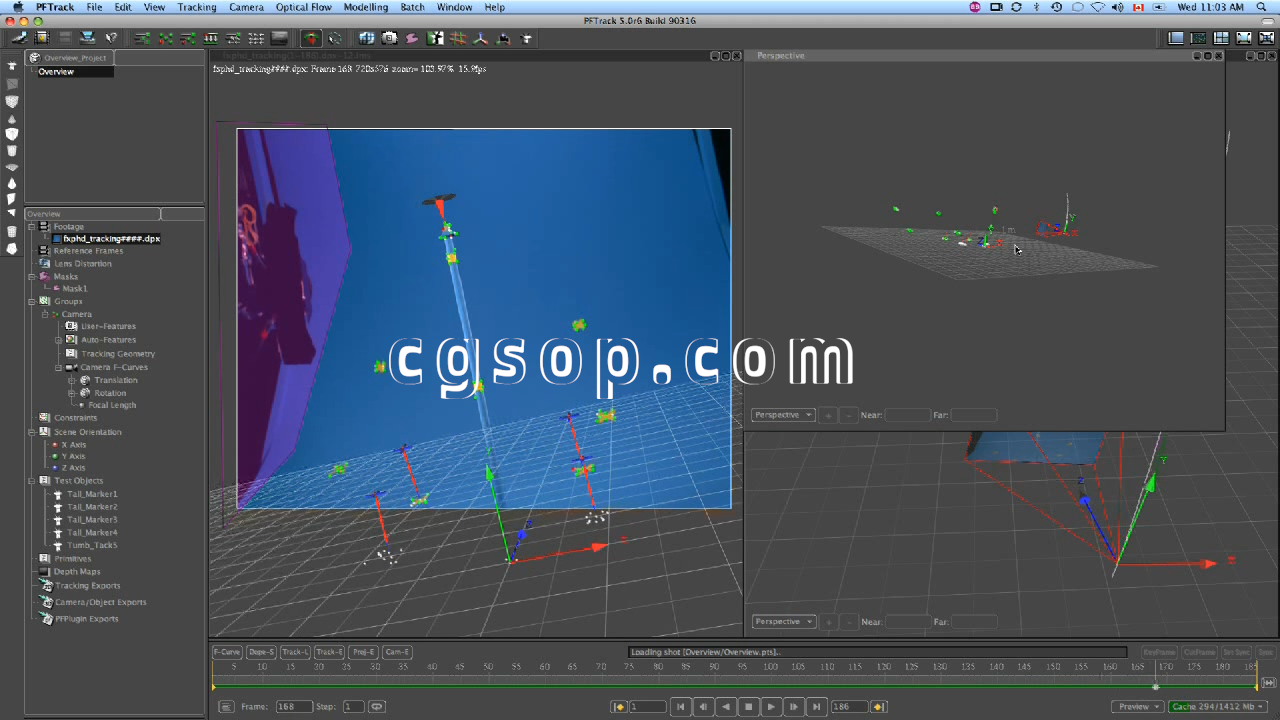Viewport: 1280px width, 720px height.
Task: Select the fxphd_tracking####.dpx footage item
Action: [x=111, y=239]
